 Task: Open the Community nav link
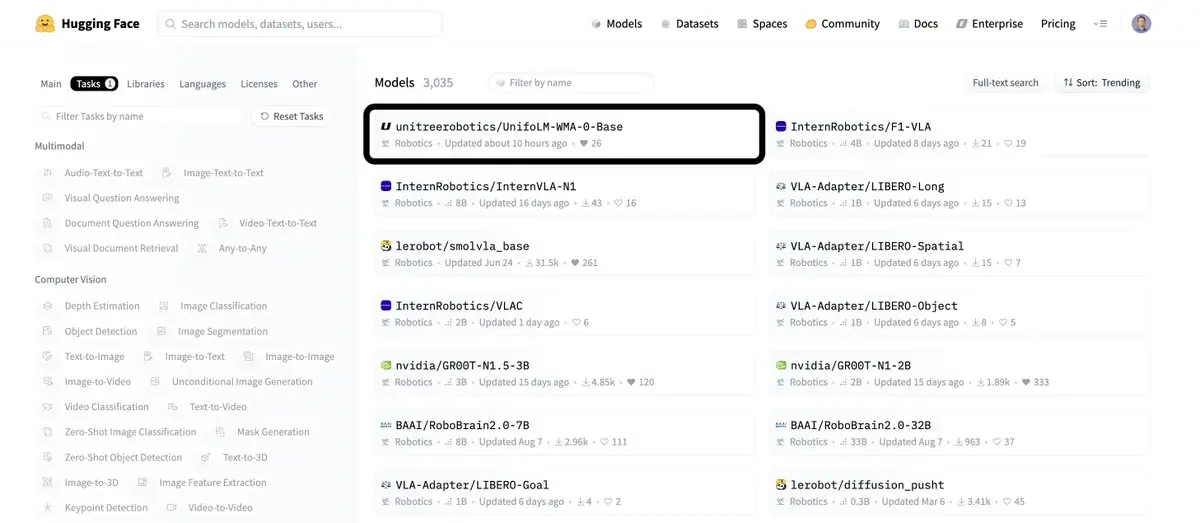[x=842, y=24]
